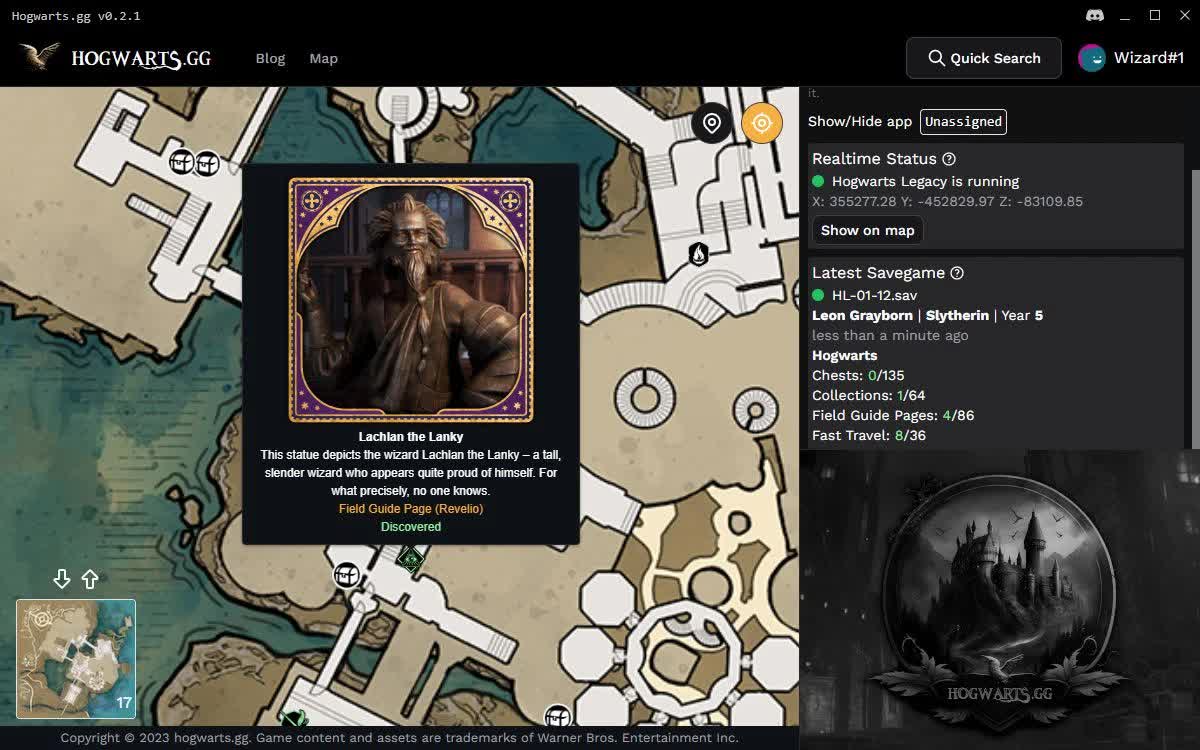Open the Blog page
Viewport: 1200px width, 750px height.
[x=270, y=58]
